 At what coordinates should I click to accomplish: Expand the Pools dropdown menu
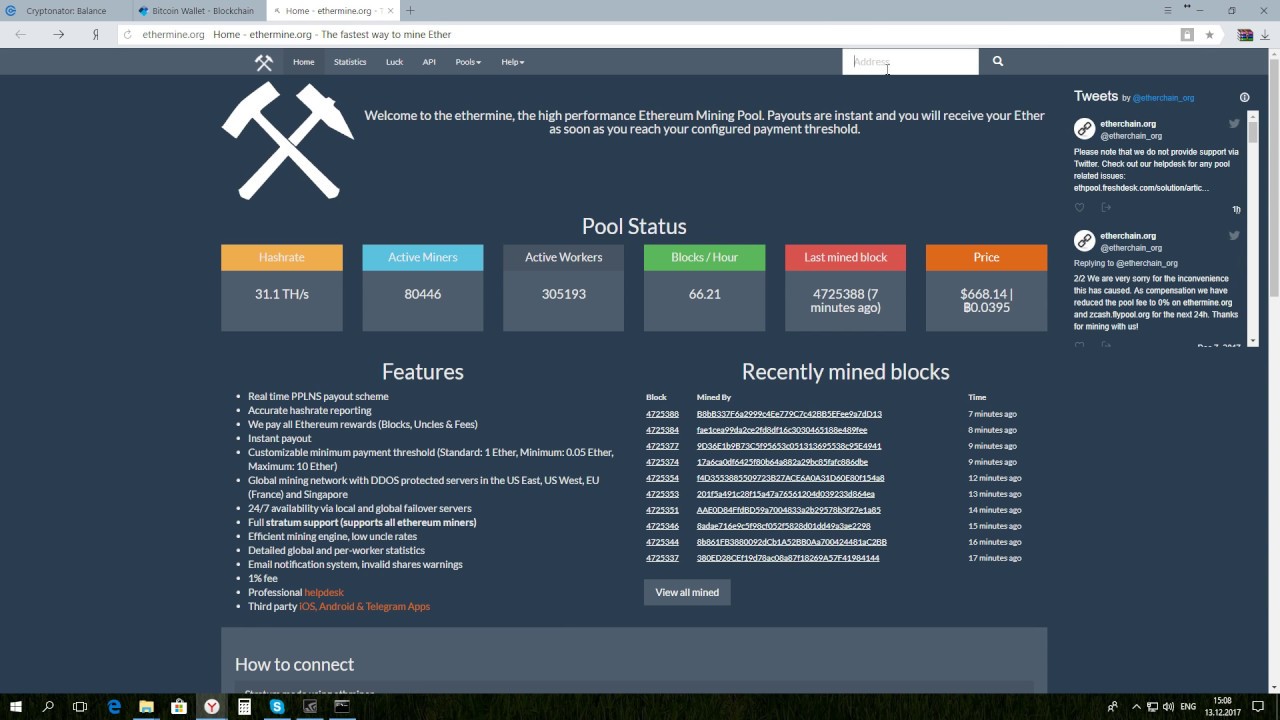coord(468,62)
